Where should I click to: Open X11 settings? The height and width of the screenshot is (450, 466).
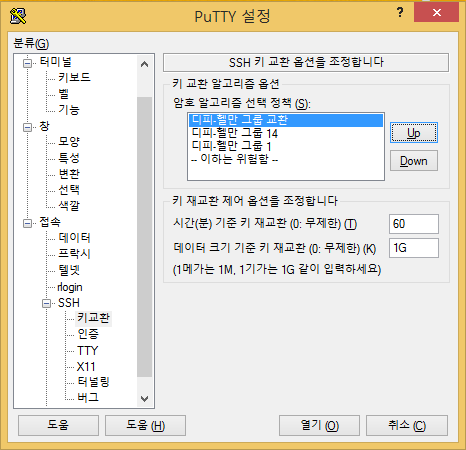[86, 367]
